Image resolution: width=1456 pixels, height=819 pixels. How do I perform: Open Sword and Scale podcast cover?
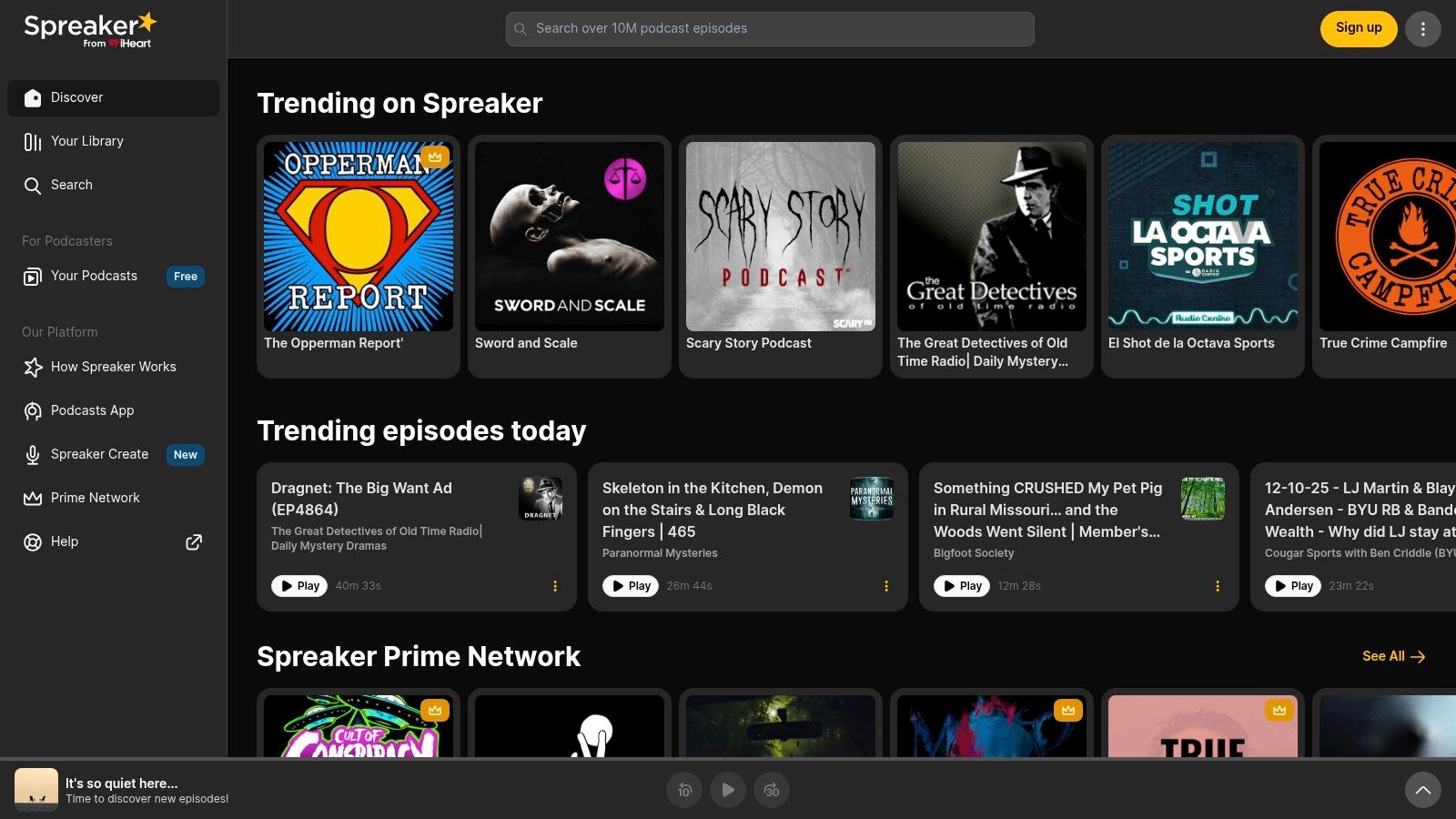[570, 237]
